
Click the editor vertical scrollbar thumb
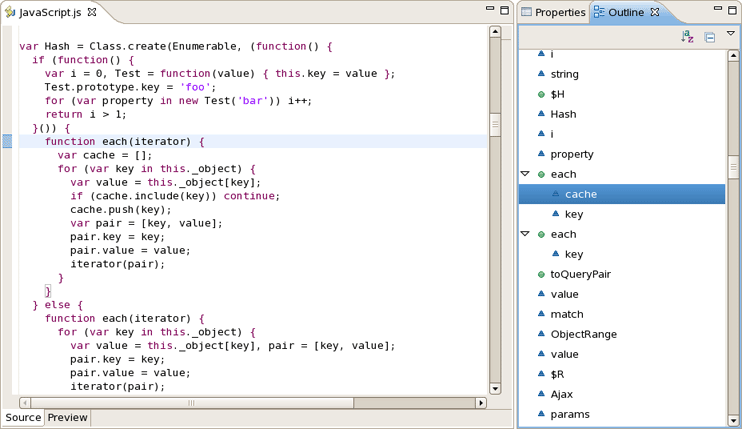(x=495, y=125)
